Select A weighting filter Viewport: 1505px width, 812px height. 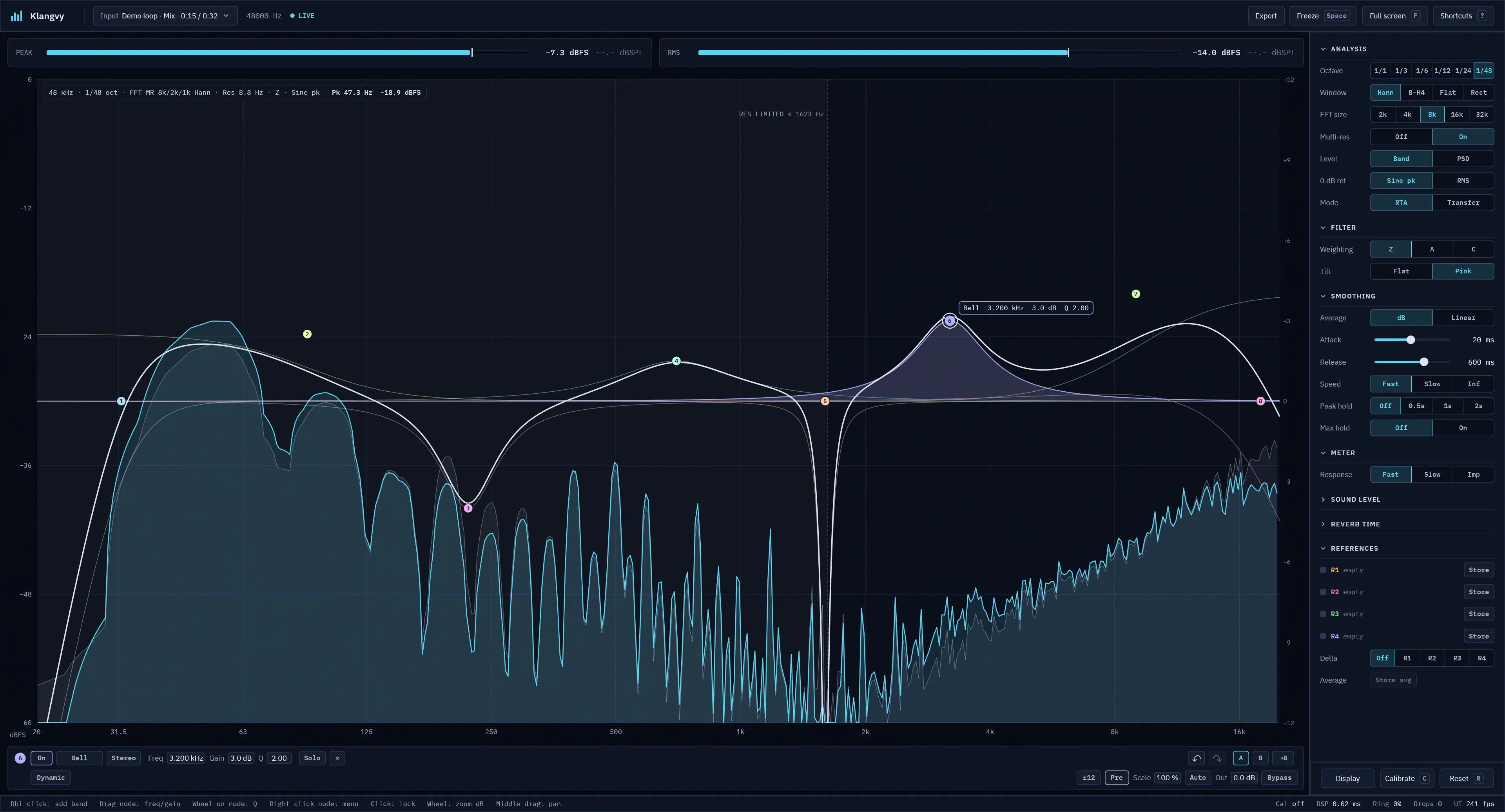(1432, 249)
